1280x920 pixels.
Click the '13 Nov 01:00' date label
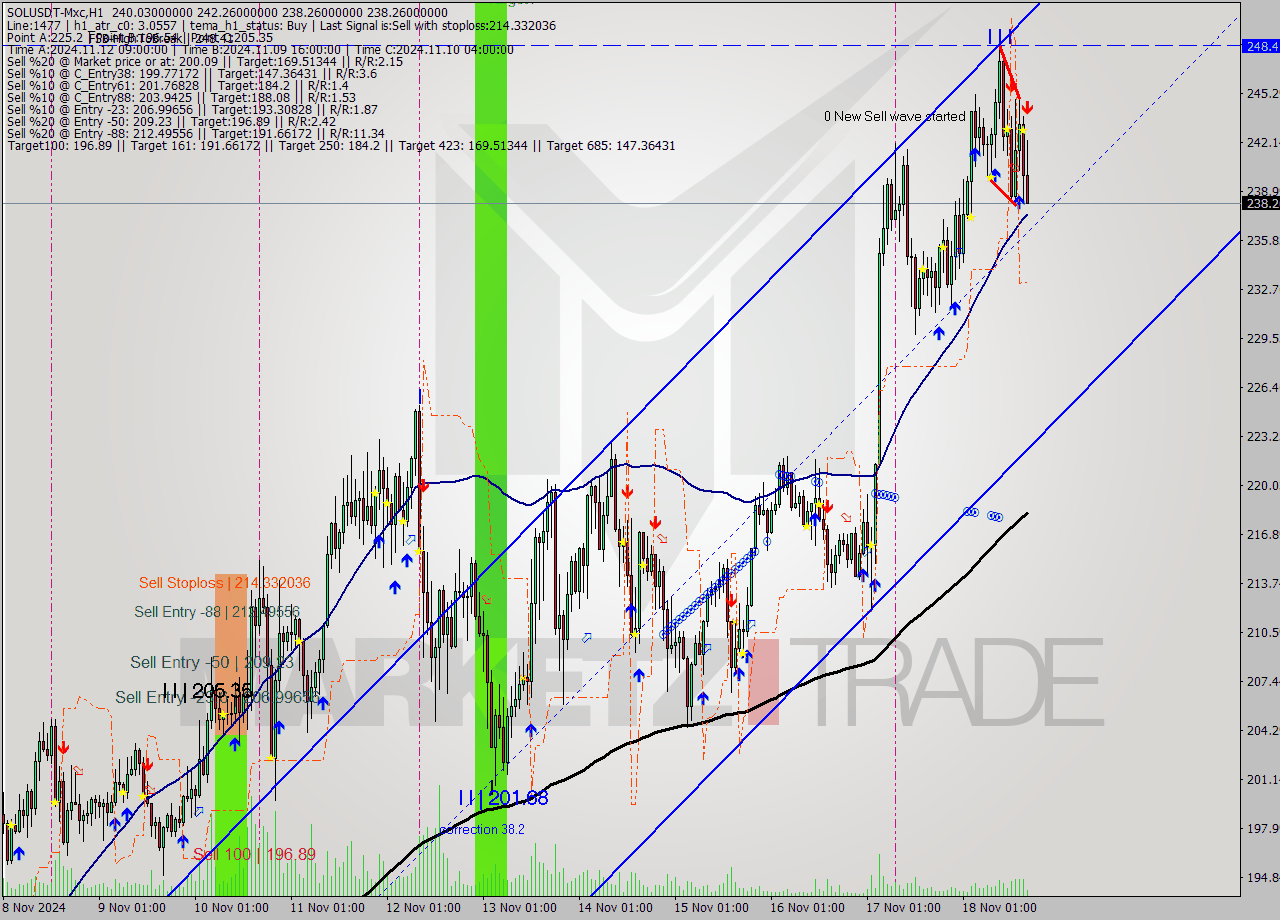[x=519, y=908]
